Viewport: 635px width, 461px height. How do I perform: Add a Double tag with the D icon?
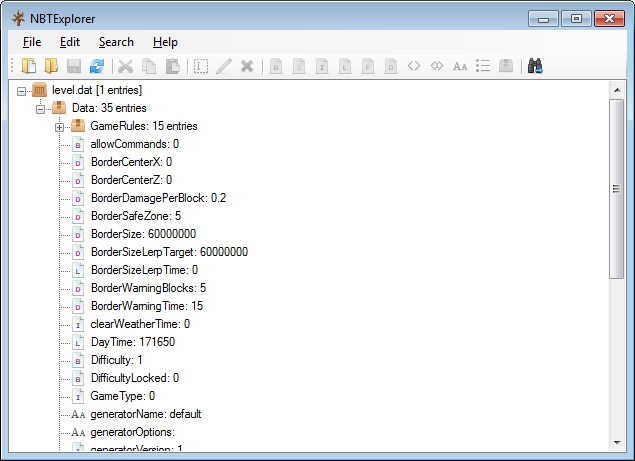coord(391,66)
